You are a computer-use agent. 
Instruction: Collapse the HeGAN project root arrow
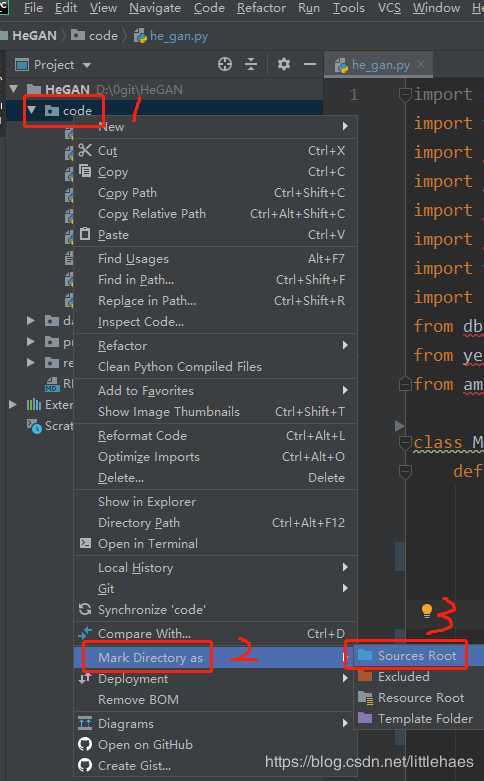pyautogui.click(x=13, y=89)
